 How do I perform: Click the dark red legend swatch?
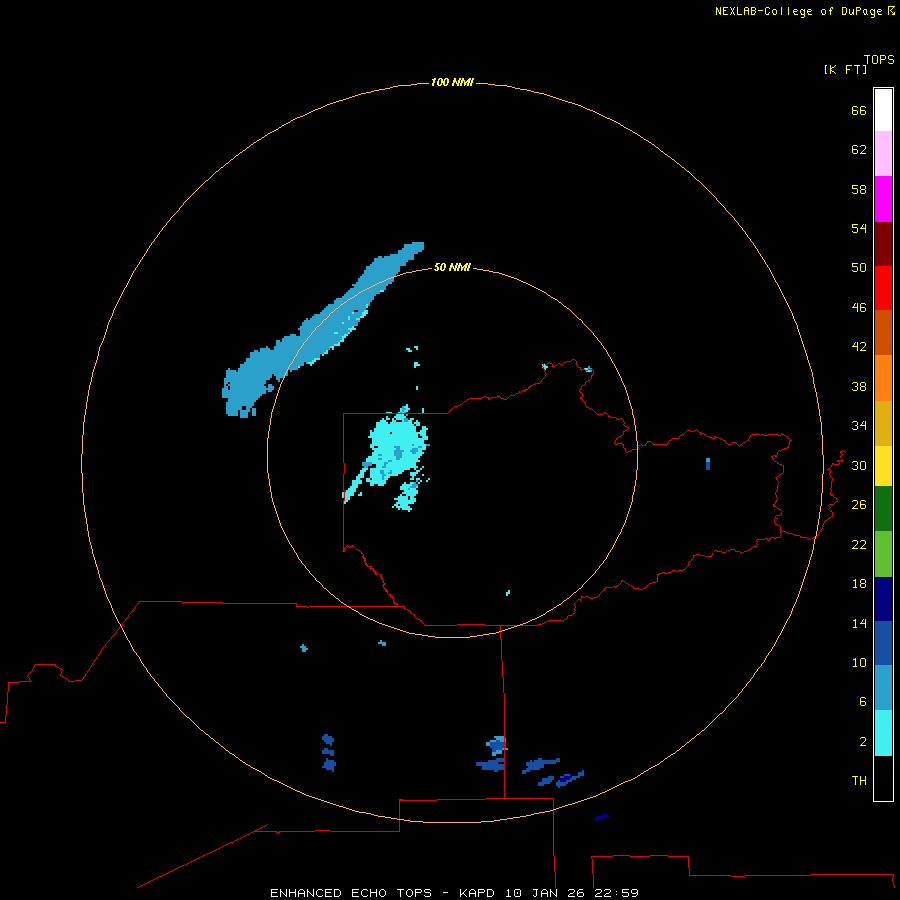883,243
